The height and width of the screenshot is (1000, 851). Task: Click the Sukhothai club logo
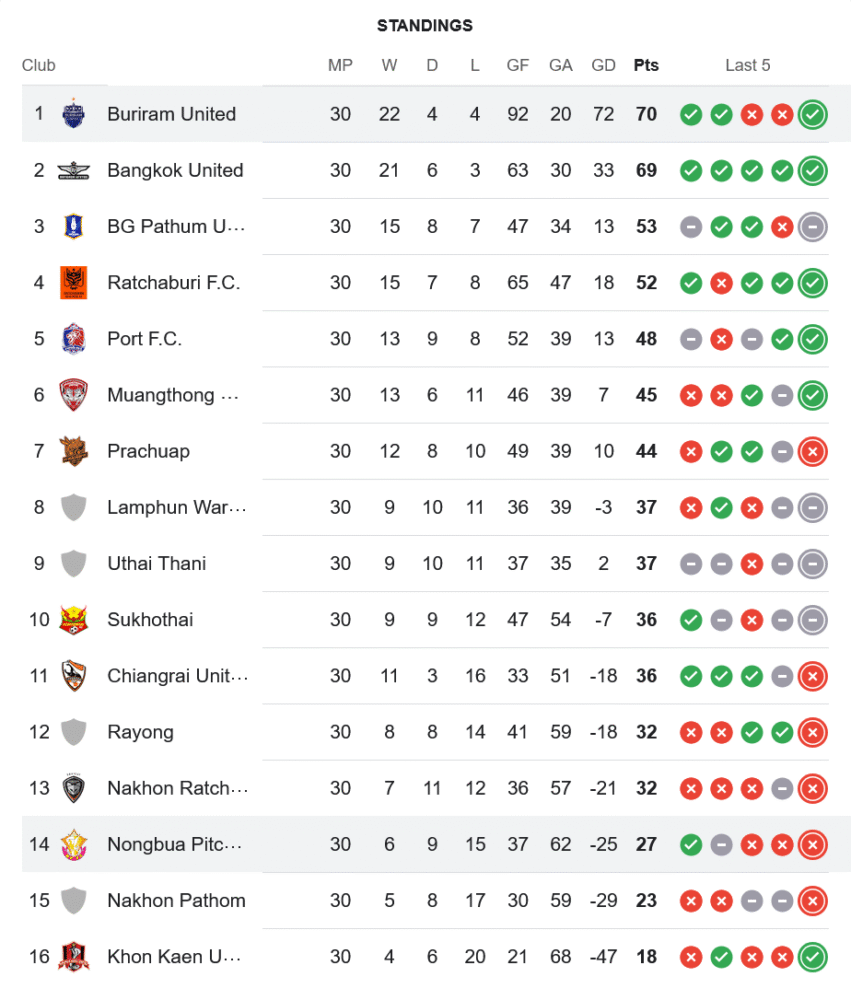coord(74,620)
